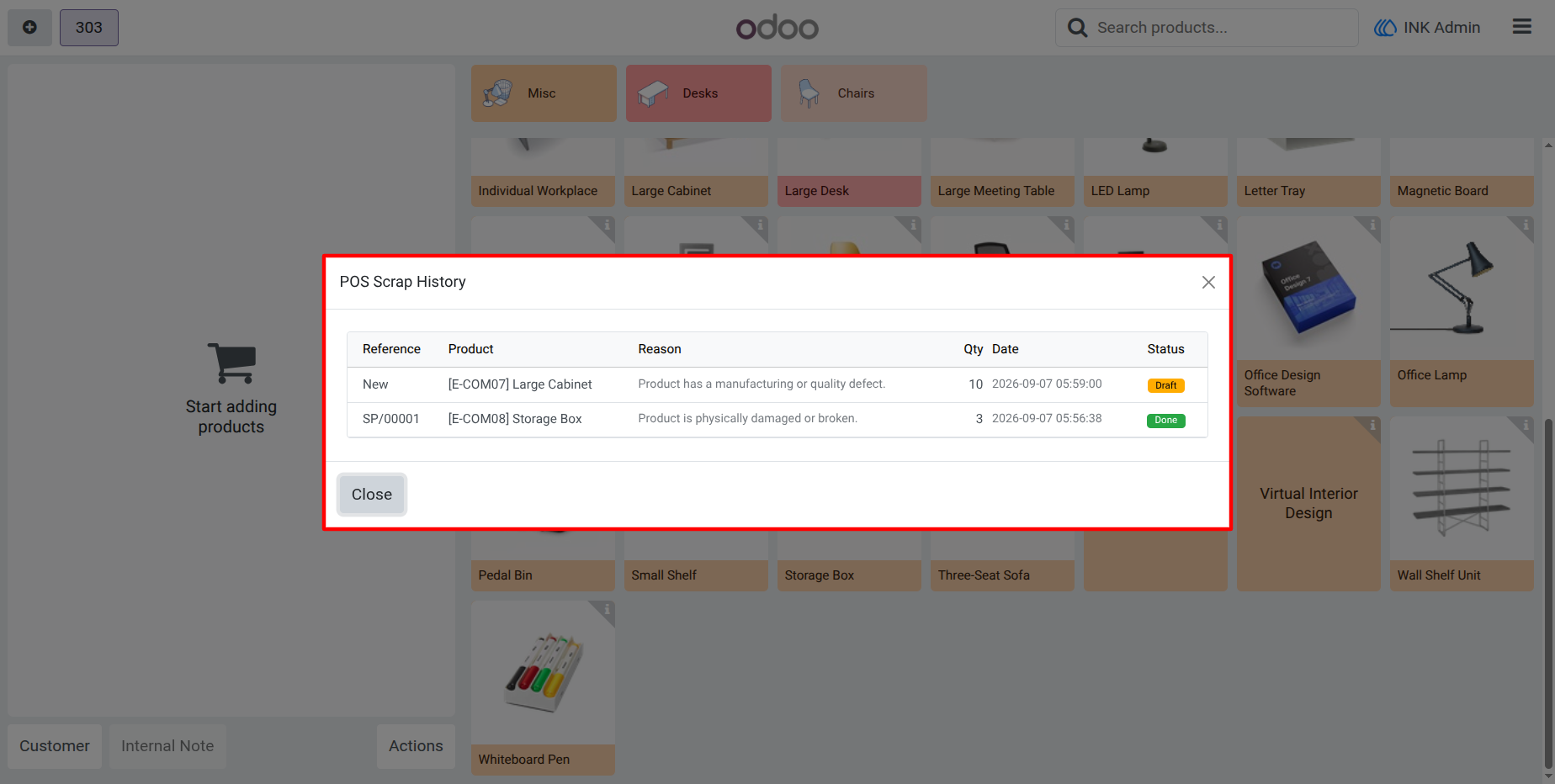Select the Chairs category tab
The height and width of the screenshot is (784, 1555).
coord(853,93)
